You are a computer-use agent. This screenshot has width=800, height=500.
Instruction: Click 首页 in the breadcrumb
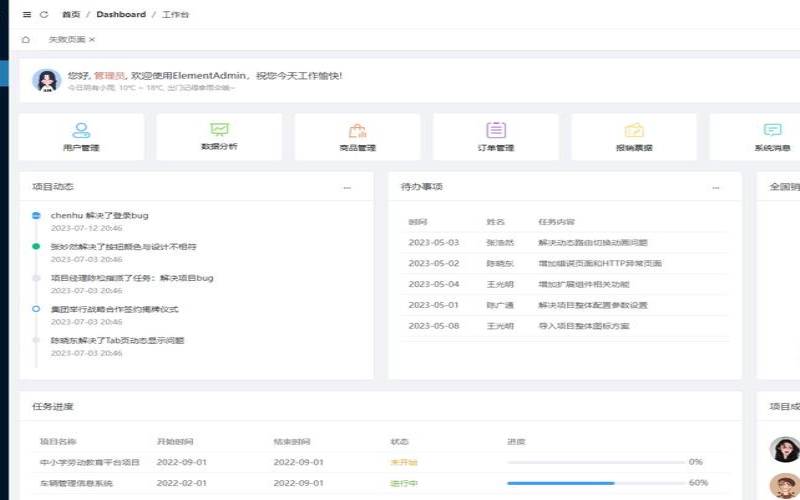click(71, 15)
